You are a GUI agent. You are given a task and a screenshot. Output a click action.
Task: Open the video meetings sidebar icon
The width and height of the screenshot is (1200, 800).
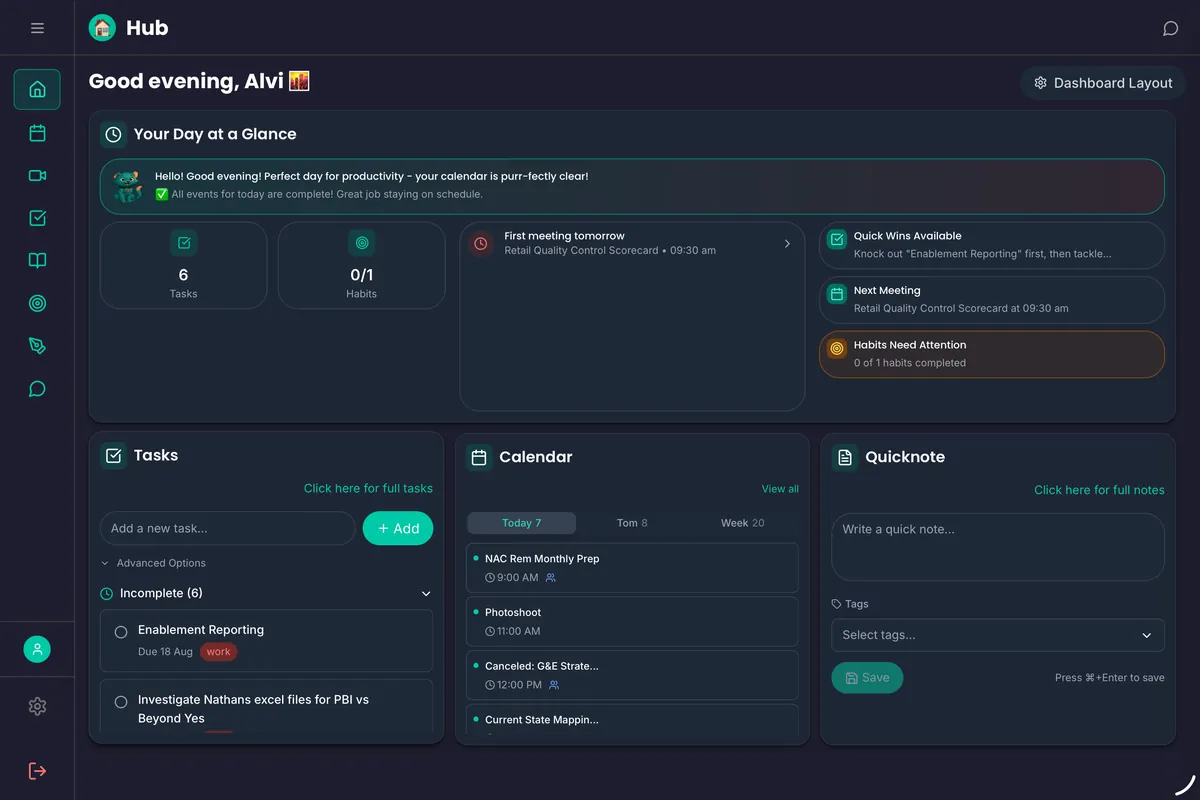(x=37, y=176)
